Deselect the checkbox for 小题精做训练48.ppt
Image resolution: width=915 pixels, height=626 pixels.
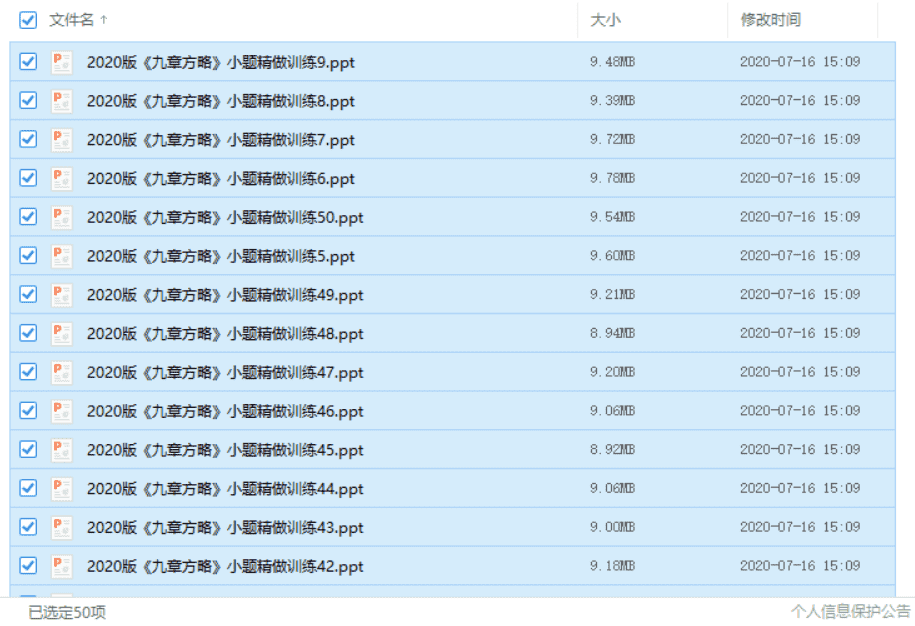coord(27,333)
